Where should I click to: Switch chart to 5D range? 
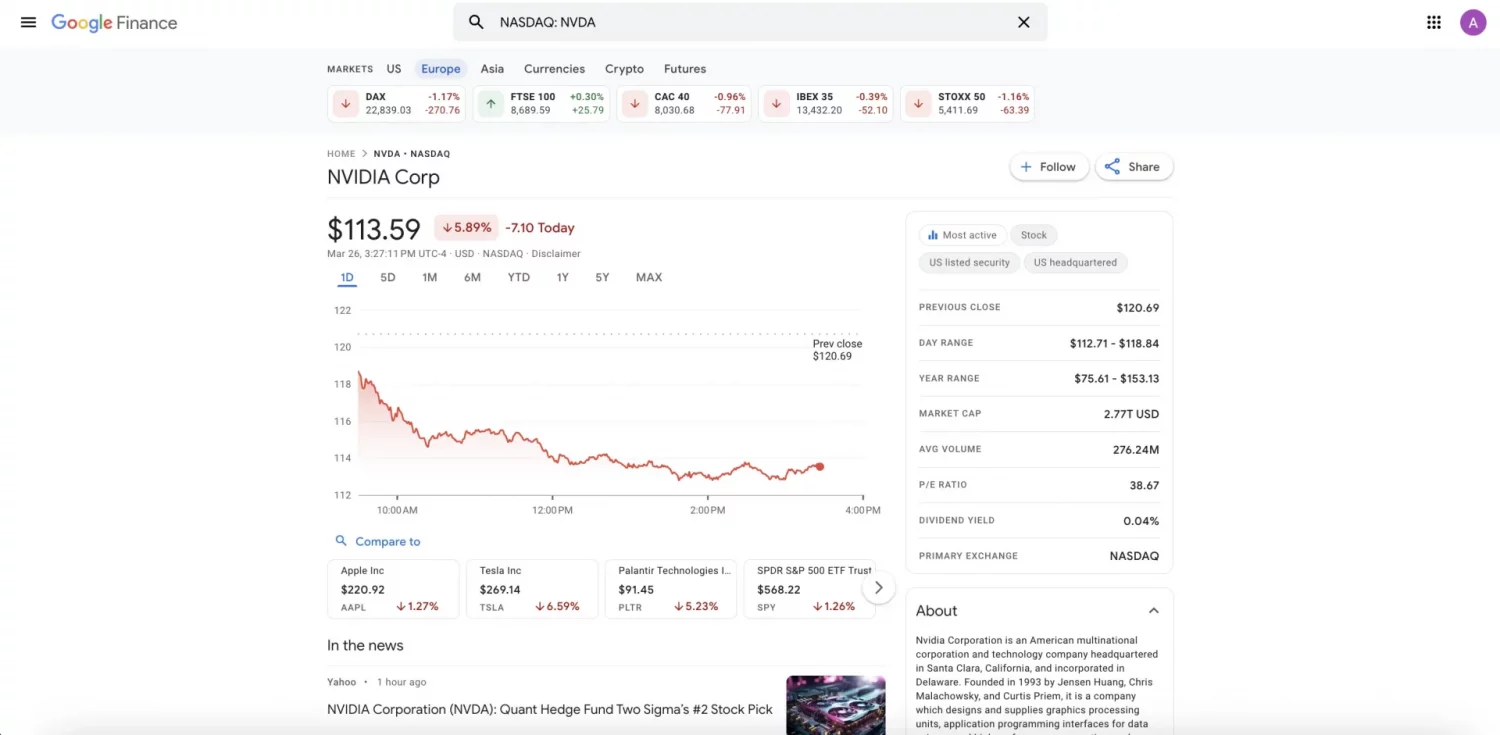point(388,277)
